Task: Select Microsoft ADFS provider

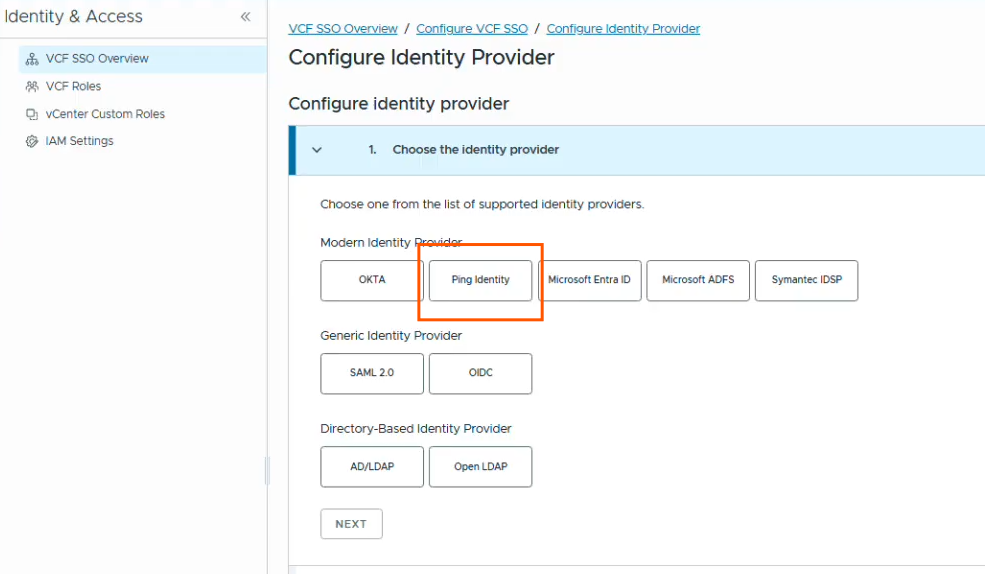Action: pyautogui.click(x=698, y=280)
